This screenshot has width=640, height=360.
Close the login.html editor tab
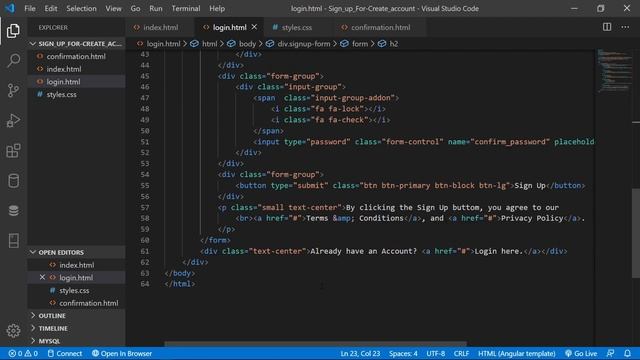(x=254, y=27)
